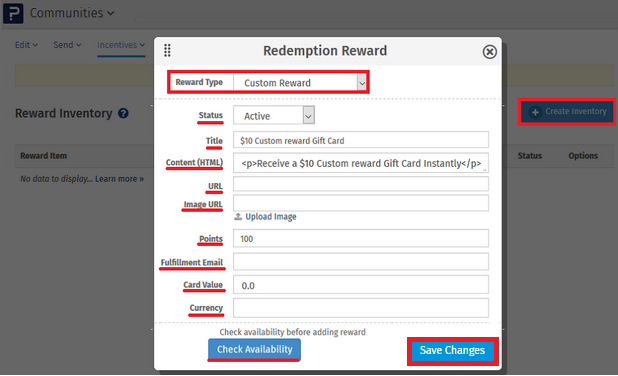Click the P logo icon
Viewport: 618px width, 376px height.
pos(13,13)
